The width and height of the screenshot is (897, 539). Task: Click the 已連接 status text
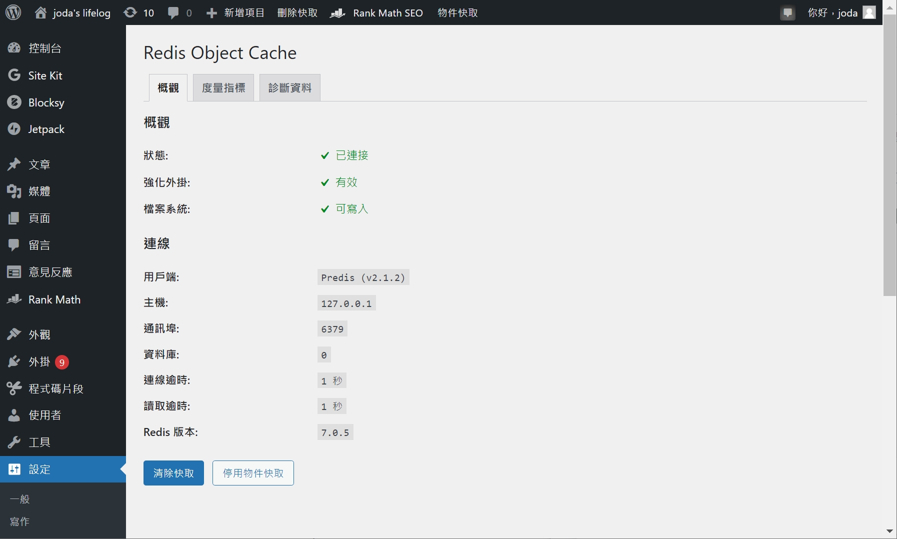pyautogui.click(x=352, y=155)
